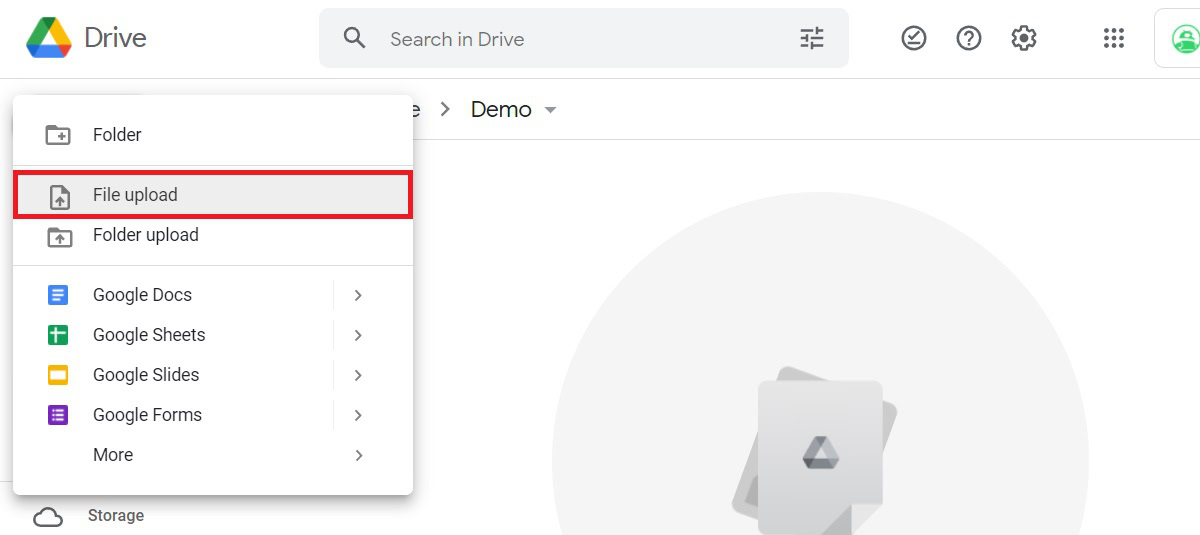Expand the More submenu arrow
The image size is (1200, 535).
pos(358,455)
